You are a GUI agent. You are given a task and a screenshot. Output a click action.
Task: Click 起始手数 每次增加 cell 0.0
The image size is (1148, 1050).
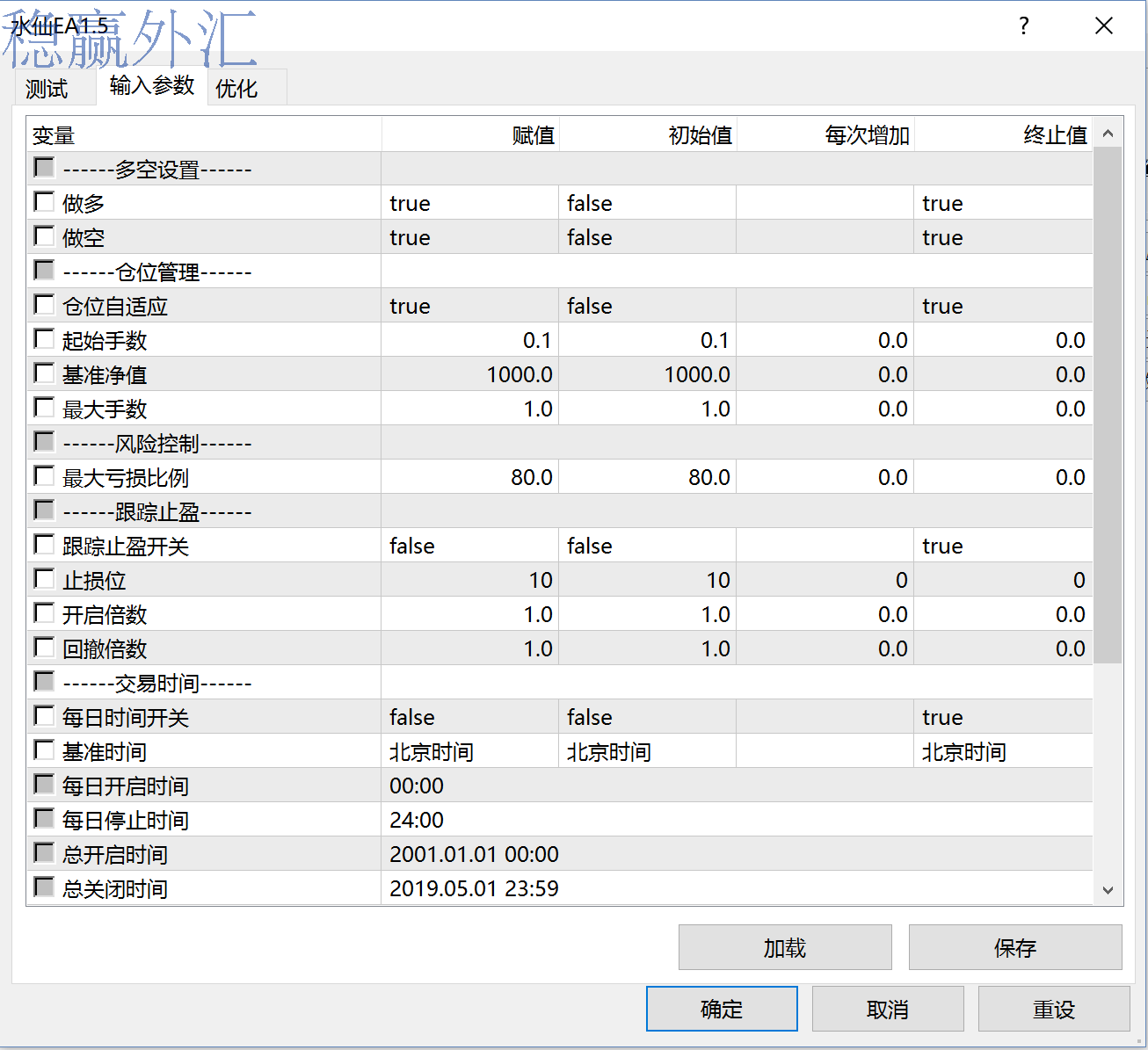tap(825, 340)
